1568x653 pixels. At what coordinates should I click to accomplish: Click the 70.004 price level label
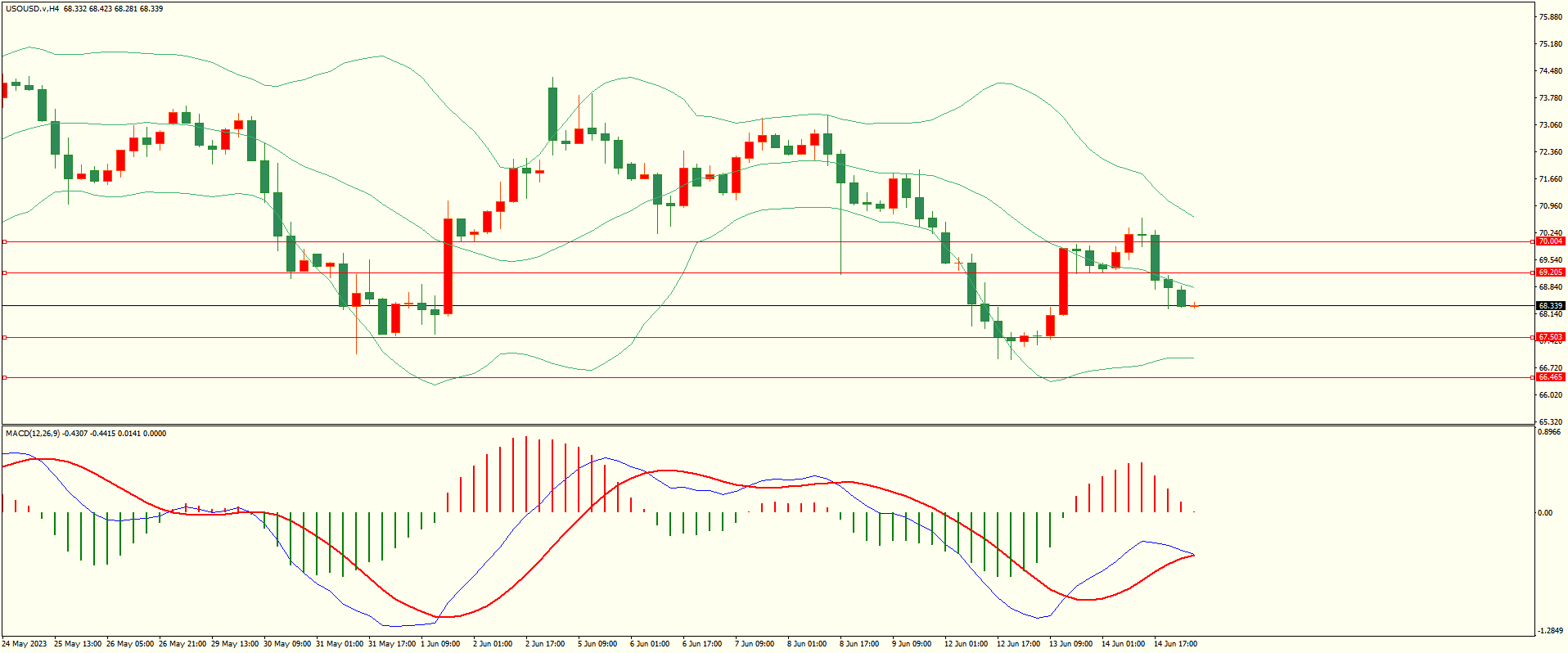pos(1550,241)
